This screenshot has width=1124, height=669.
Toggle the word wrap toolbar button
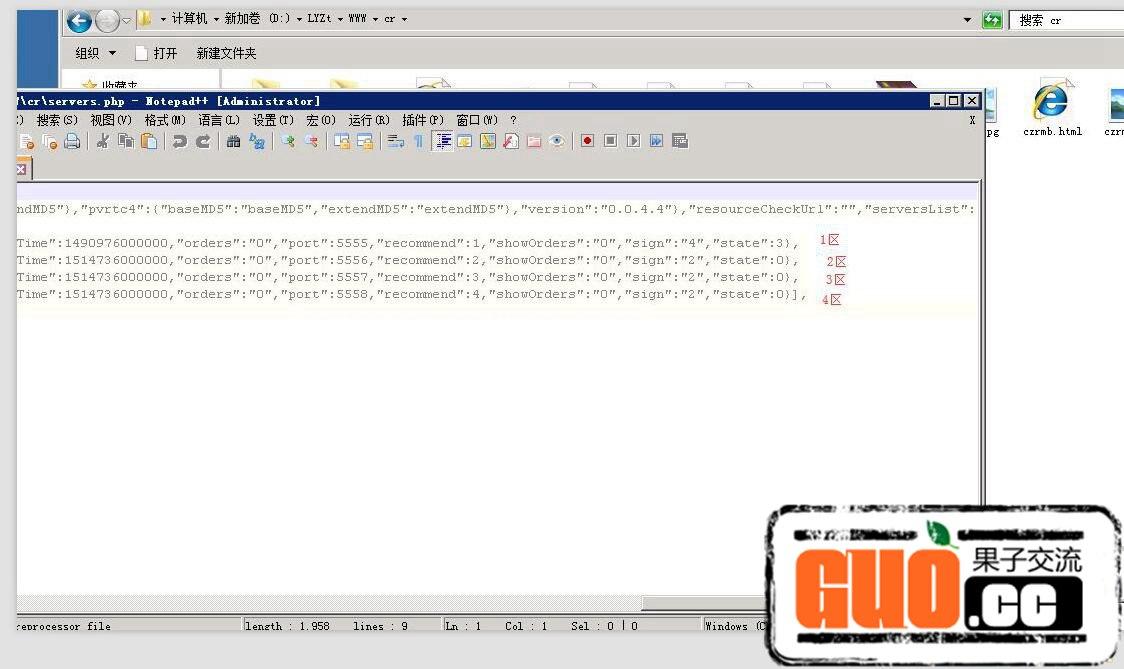(x=396, y=142)
